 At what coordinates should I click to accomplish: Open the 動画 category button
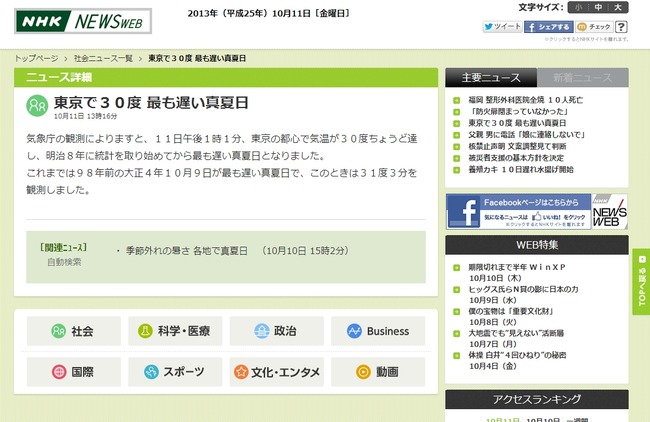(378, 372)
